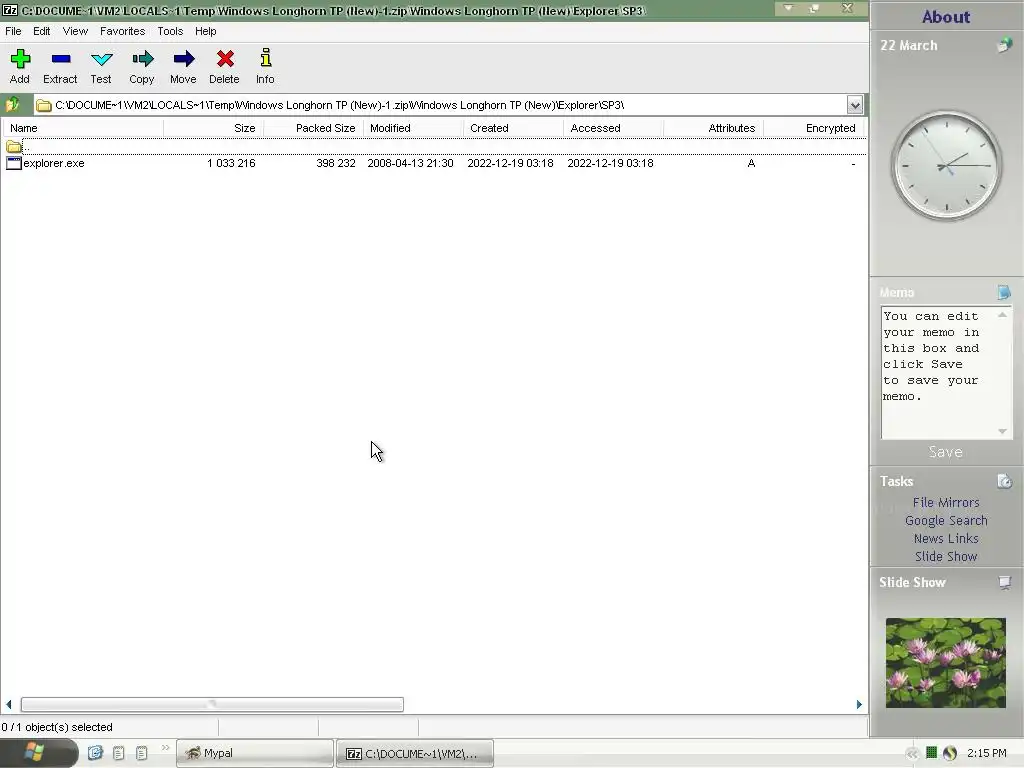The width and height of the screenshot is (1024, 768).
Task: Click the horizontal scrollbar right arrow
Action: [x=859, y=704]
